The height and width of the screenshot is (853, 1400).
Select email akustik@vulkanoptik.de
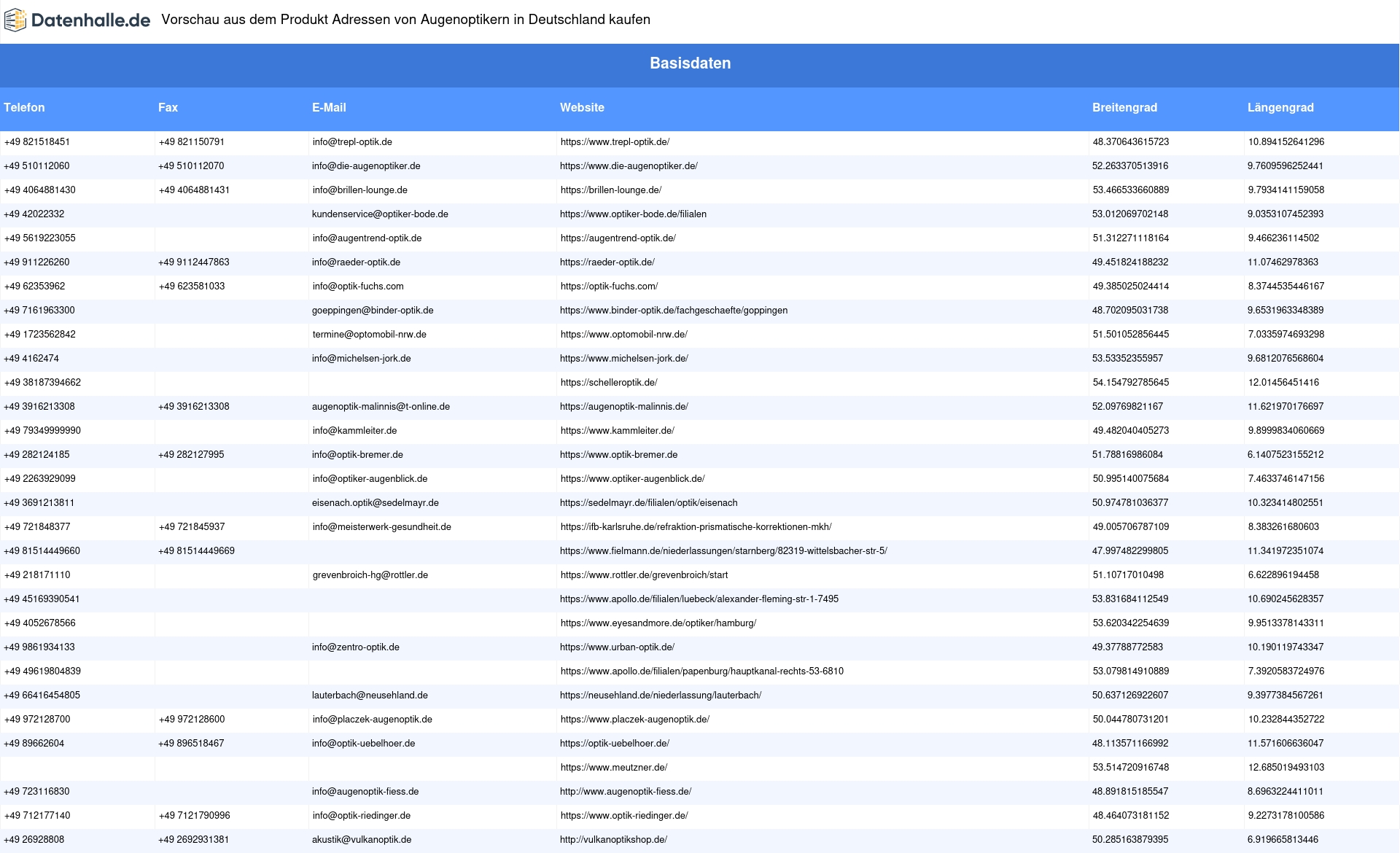pos(362,840)
